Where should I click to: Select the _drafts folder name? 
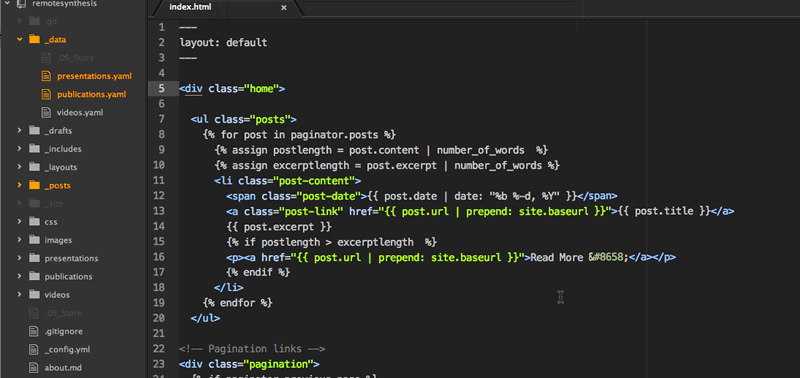coord(58,131)
